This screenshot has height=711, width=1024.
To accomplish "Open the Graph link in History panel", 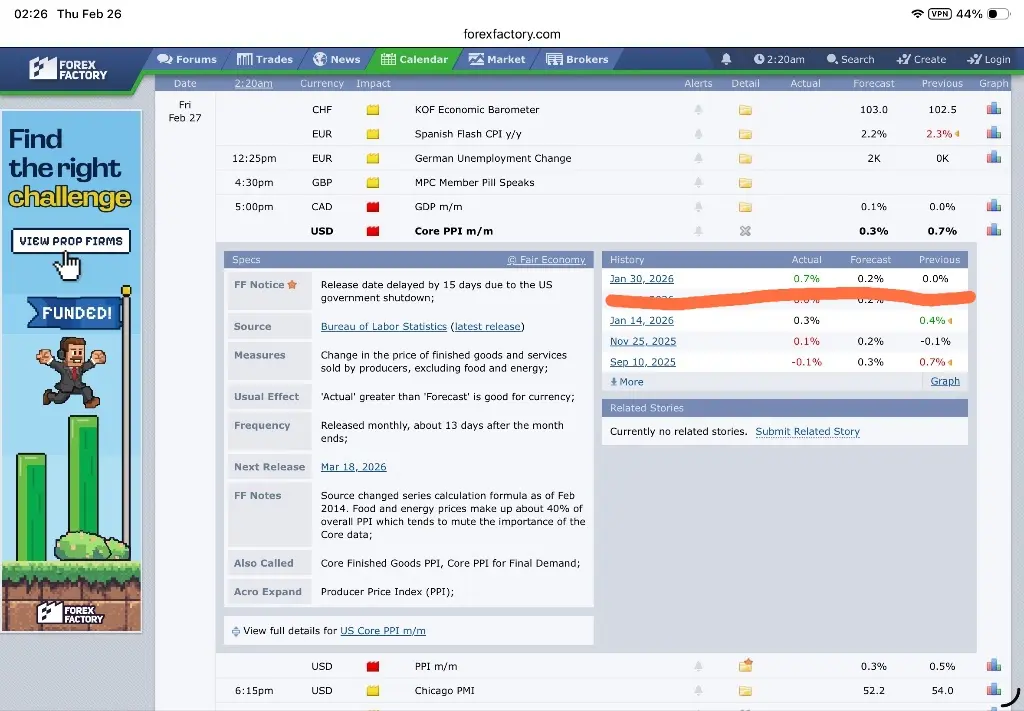I will click(945, 381).
